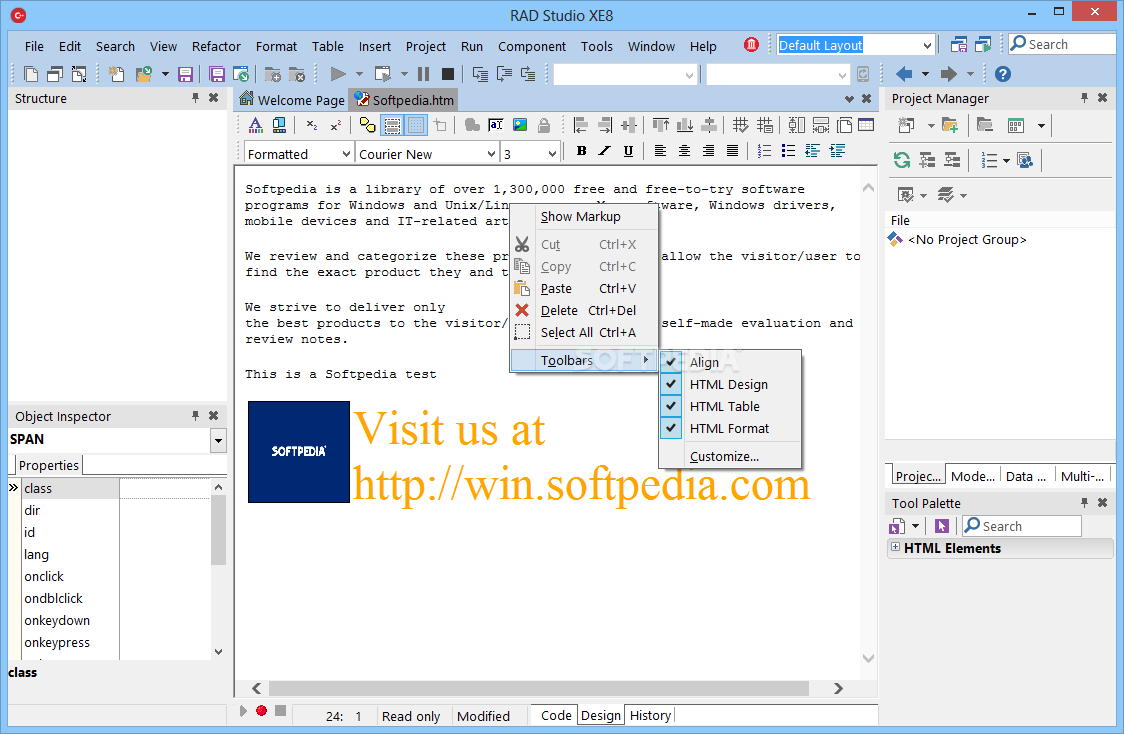Click the subscript icon
1124x734 pixels.
tap(312, 125)
